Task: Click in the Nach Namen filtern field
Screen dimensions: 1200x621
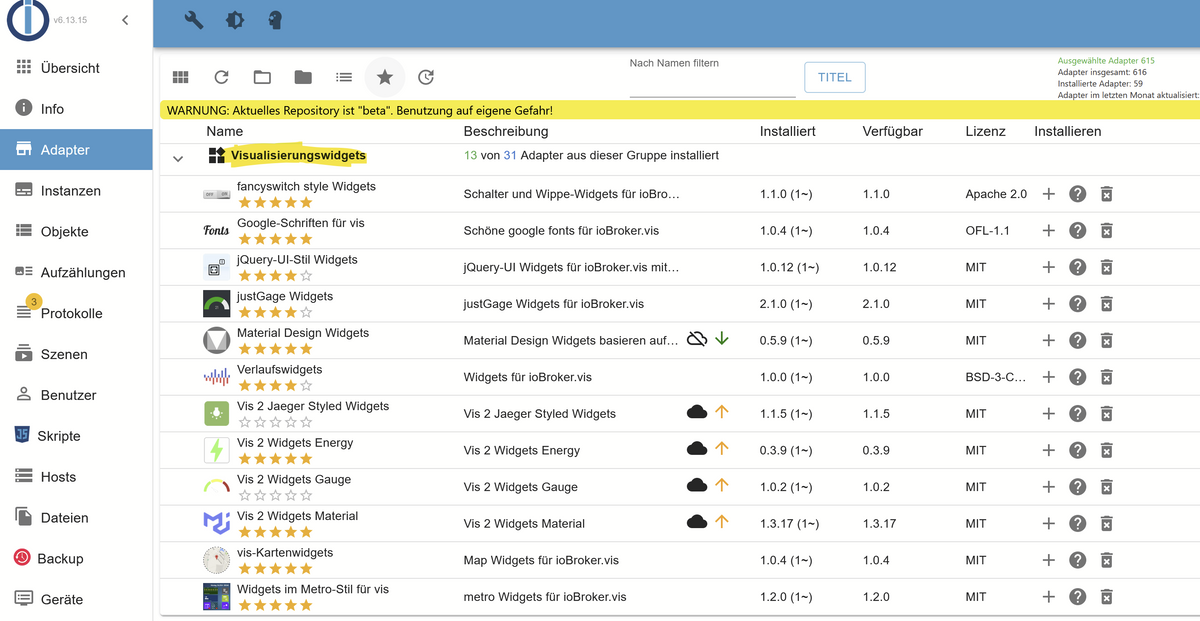Action: tap(712, 84)
